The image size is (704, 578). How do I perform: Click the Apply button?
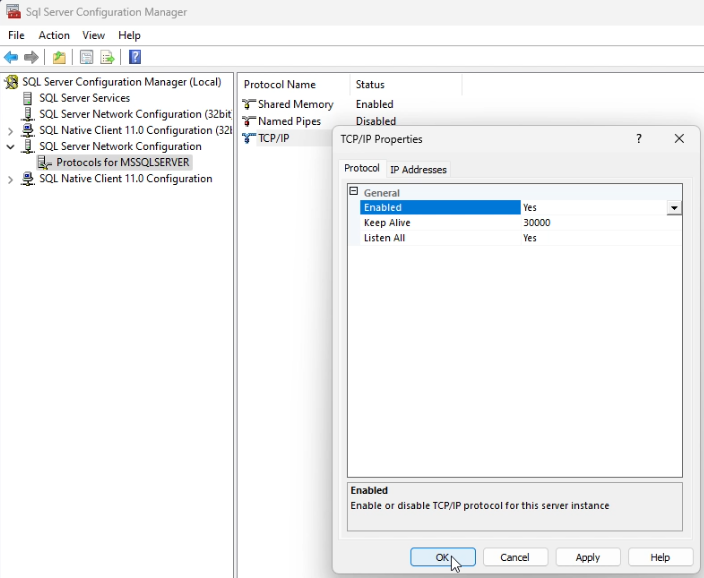[x=588, y=557]
